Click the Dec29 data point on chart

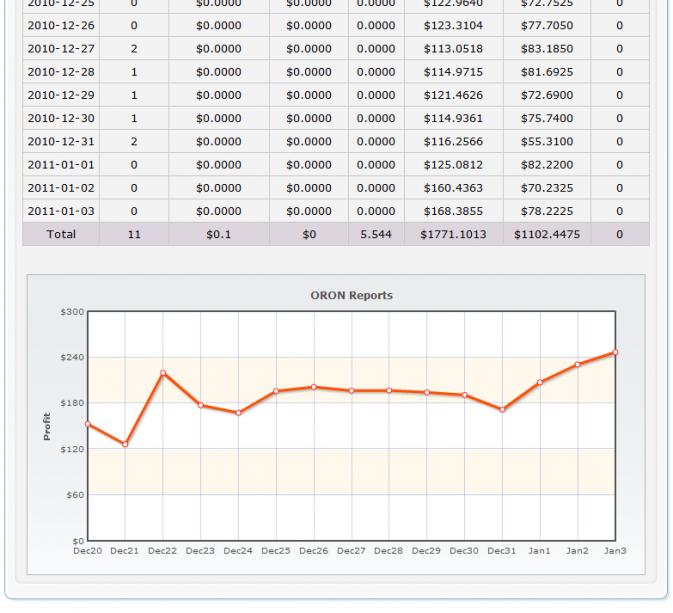click(427, 392)
